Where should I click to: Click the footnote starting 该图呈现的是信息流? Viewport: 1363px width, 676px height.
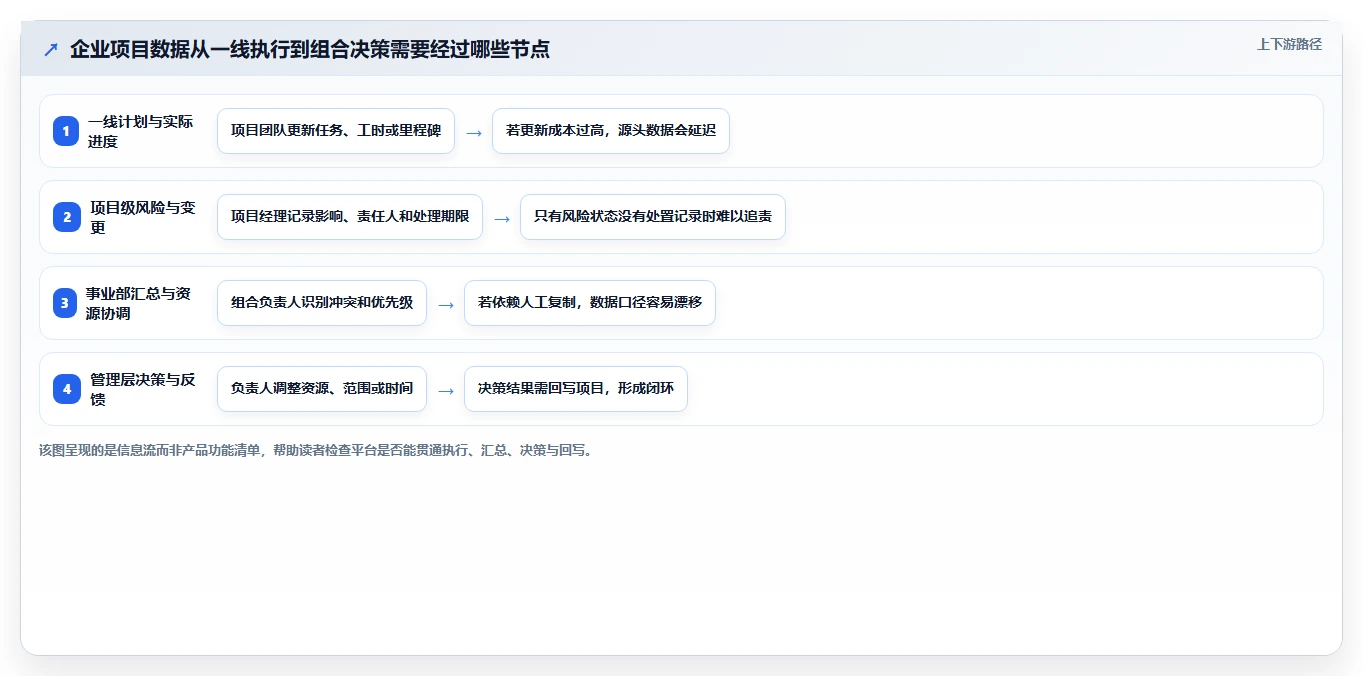click(x=317, y=451)
